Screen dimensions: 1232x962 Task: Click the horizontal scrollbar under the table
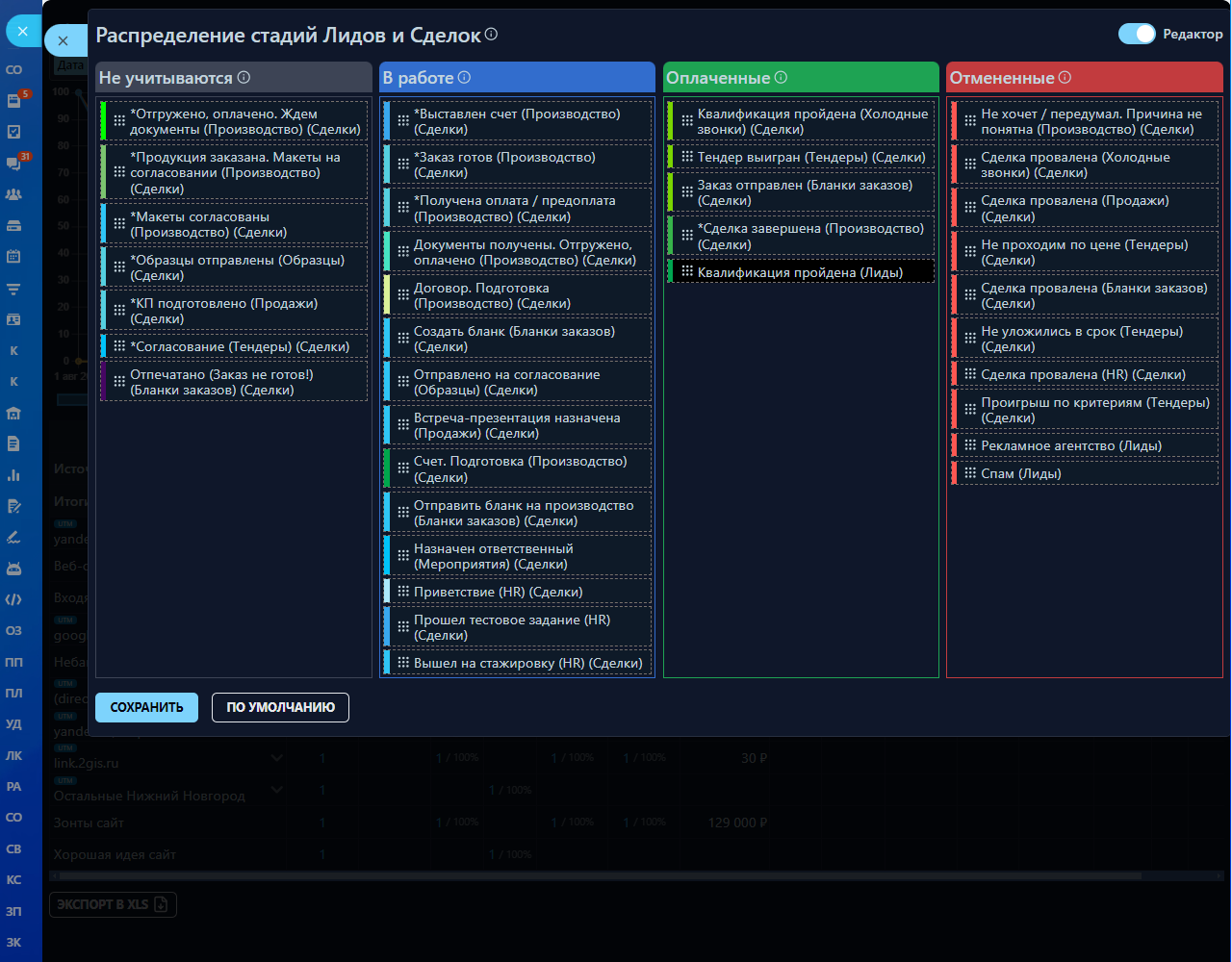(x=597, y=875)
